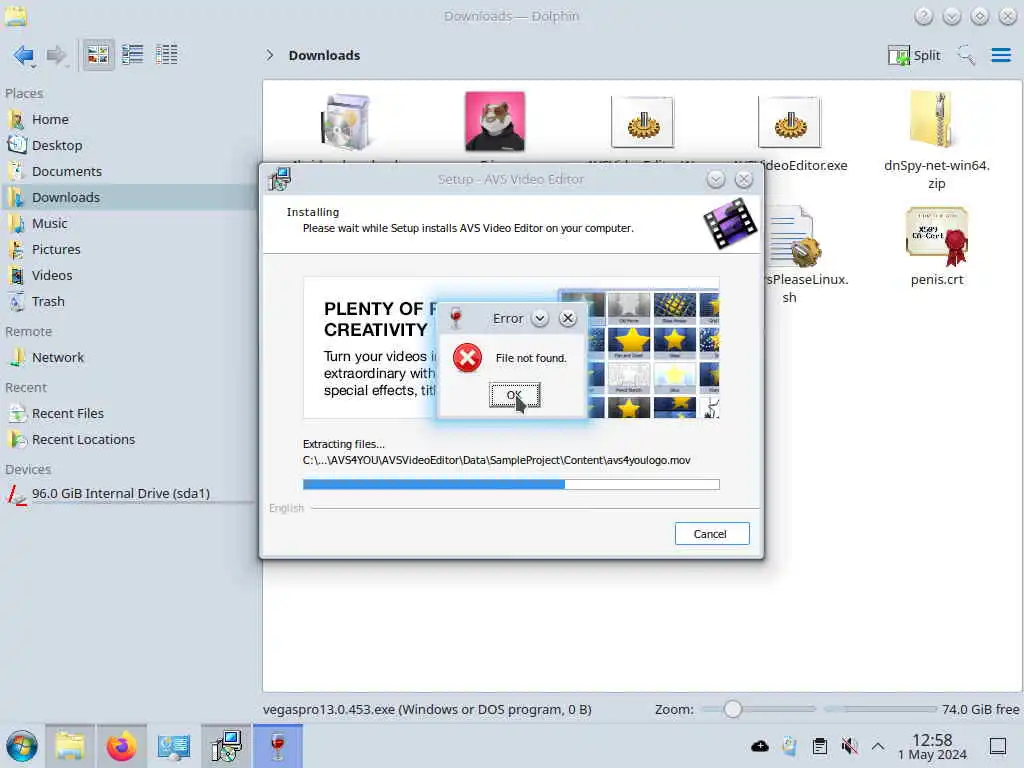This screenshot has height=768, width=1024.
Task: Click the status bar vegaspro13.0.453.exe text
Action: pos(427,709)
